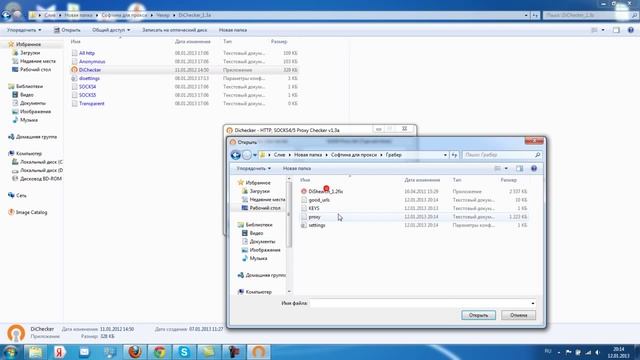The height and width of the screenshot is (360, 640).
Task: Click the Отмена button
Action: coord(518,315)
